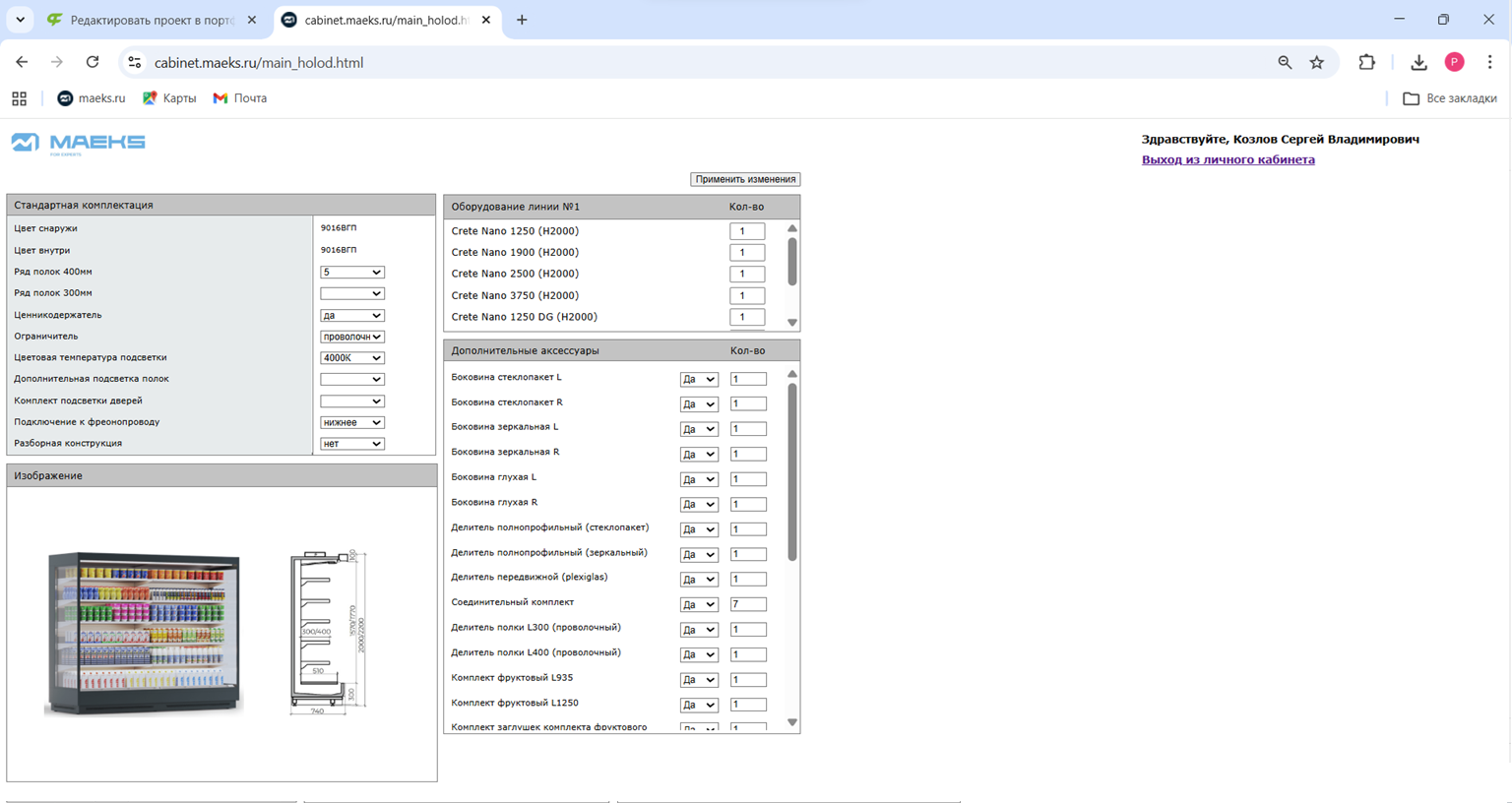Image resolution: width=1512 pixels, height=803 pixels.
Task: Open the Почта bookmark
Action: click(240, 98)
